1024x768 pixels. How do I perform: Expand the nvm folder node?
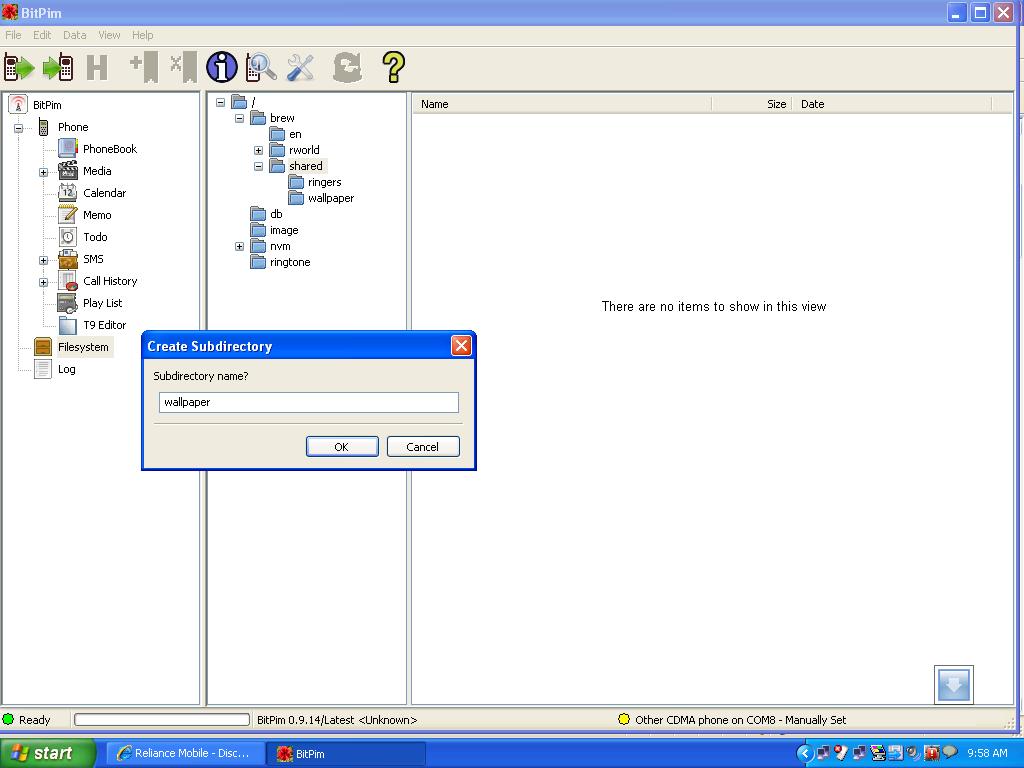[240, 247]
